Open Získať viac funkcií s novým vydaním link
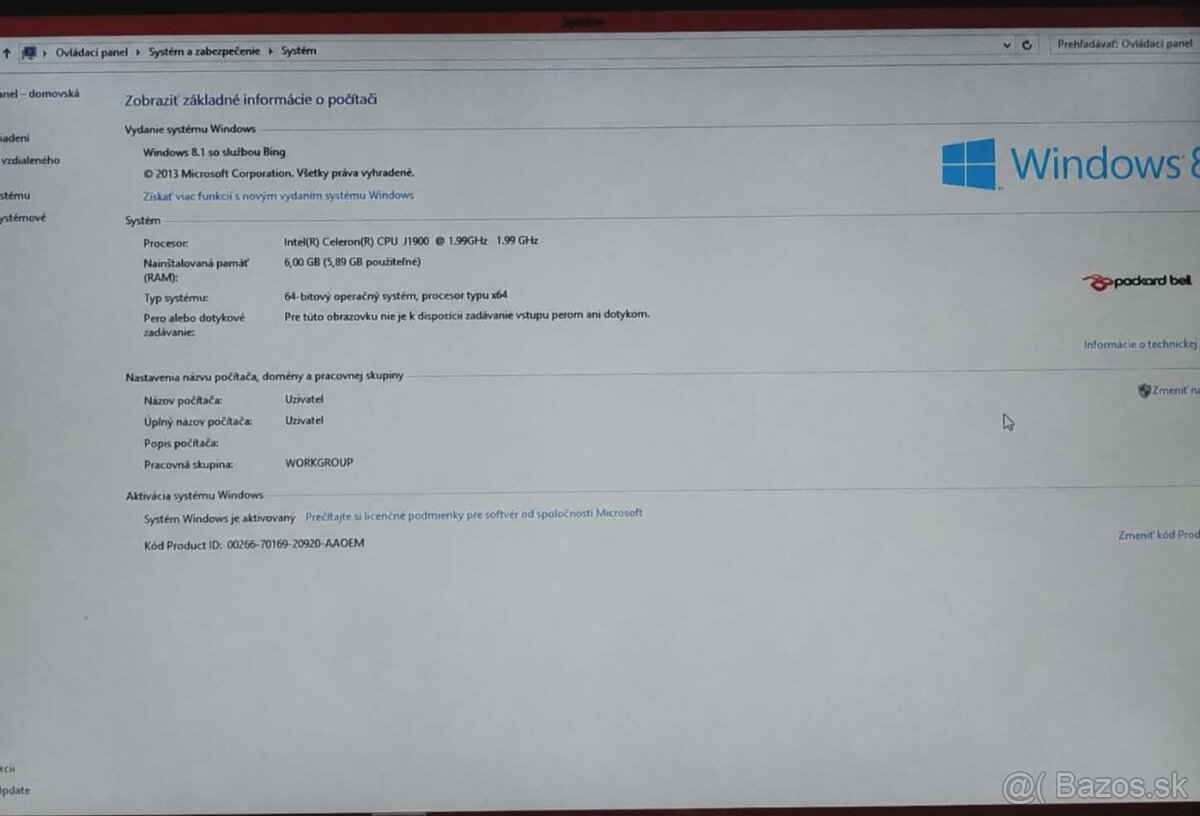1200x816 pixels. [x=278, y=196]
